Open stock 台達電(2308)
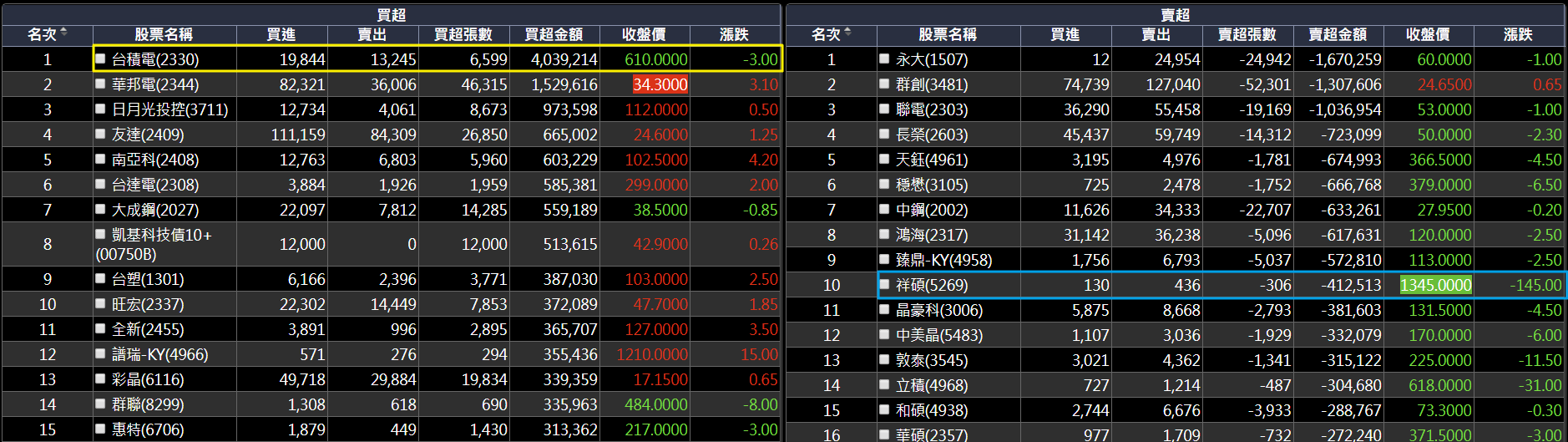Viewport: 1568px width, 442px height. click(x=155, y=185)
